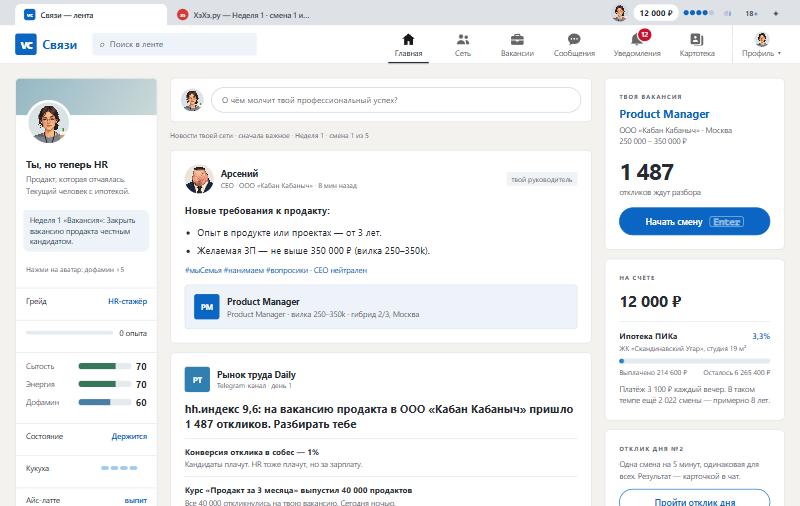Click the 1 487 responses counter
The width and height of the screenshot is (800, 506).
(646, 172)
